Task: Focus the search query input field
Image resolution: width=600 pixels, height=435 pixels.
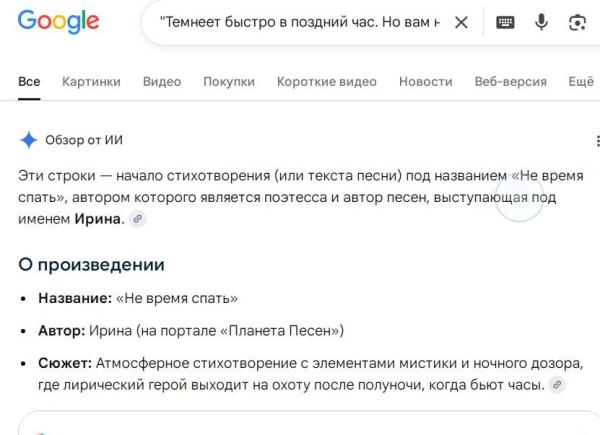Action: pyautogui.click(x=299, y=22)
